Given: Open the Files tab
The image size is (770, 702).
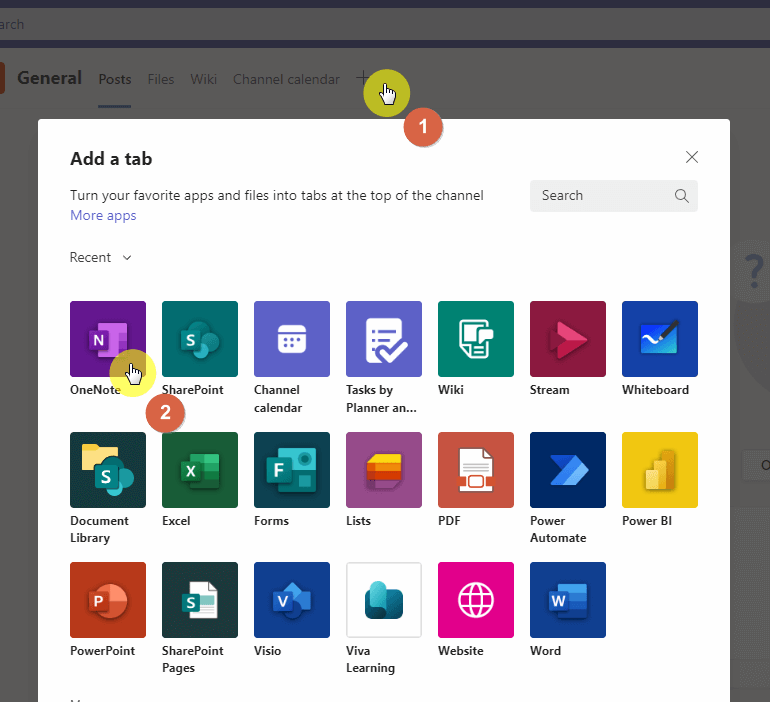Looking at the screenshot, I should [x=161, y=79].
